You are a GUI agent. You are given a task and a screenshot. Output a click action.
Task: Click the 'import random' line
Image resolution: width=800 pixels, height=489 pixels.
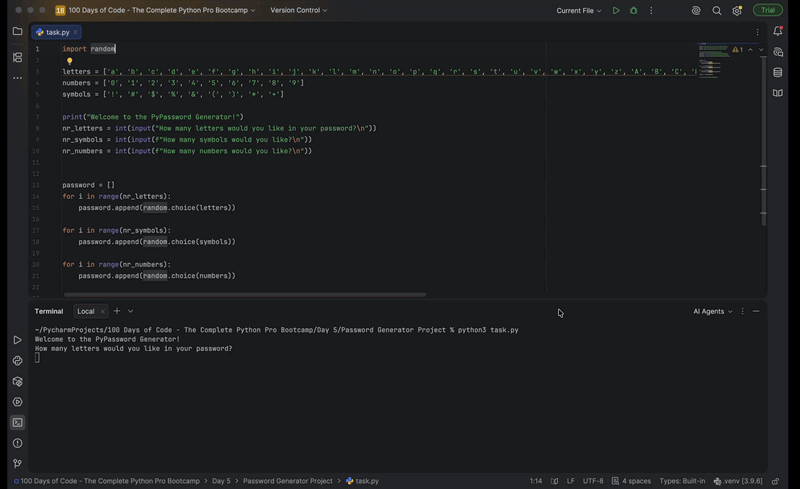[89, 49]
